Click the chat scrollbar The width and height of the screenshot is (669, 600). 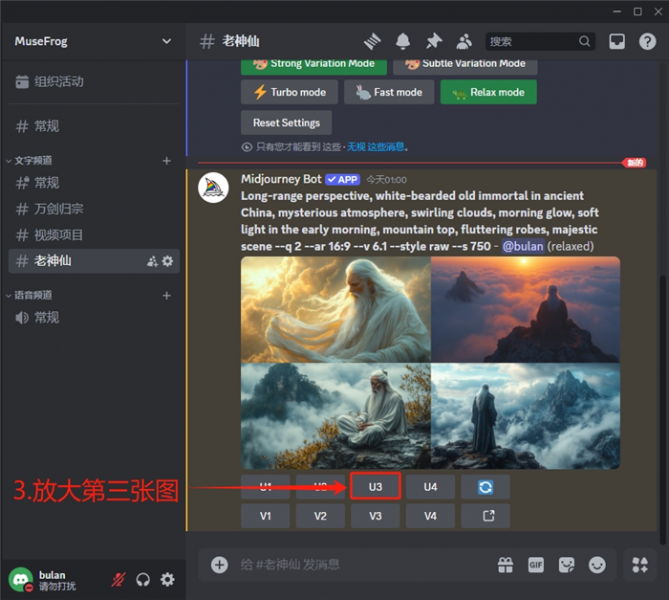pos(663,410)
